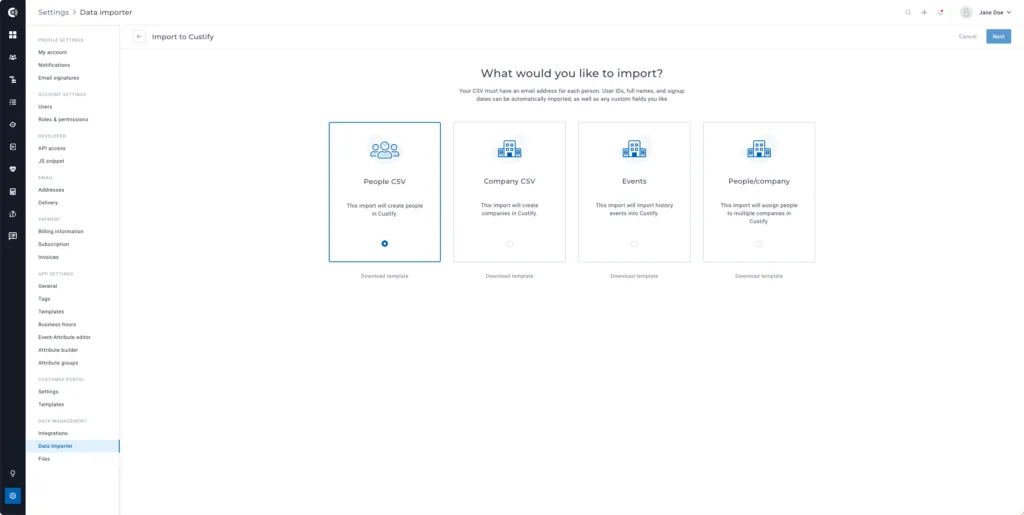Download template for People/company
Viewport: 1024px width, 515px height.
[759, 276]
